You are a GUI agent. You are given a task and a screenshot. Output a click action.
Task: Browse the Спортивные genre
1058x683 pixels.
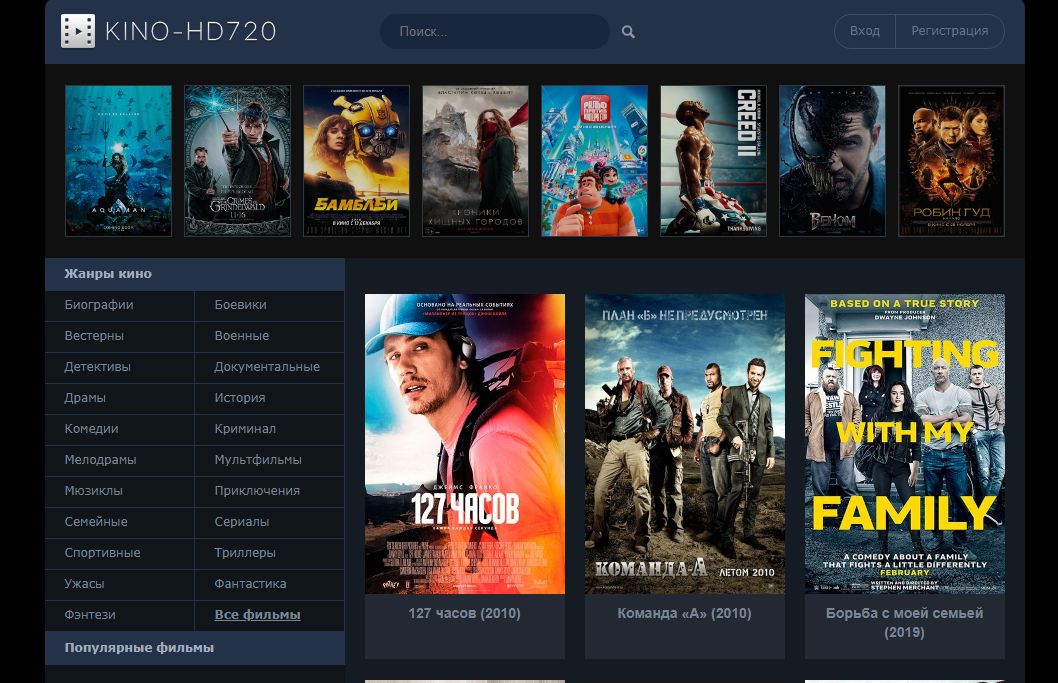102,553
